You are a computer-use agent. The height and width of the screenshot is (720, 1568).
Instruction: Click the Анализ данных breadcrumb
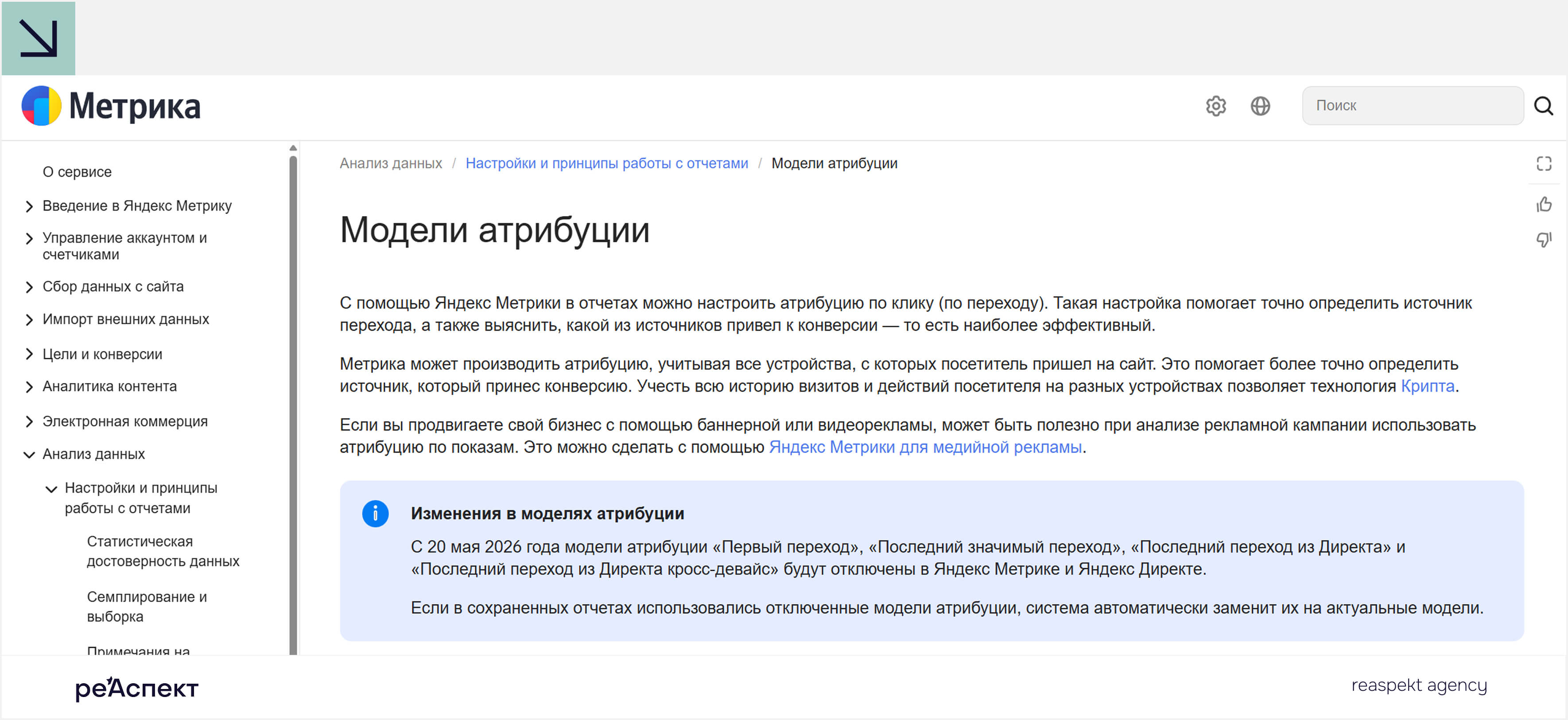tap(390, 163)
